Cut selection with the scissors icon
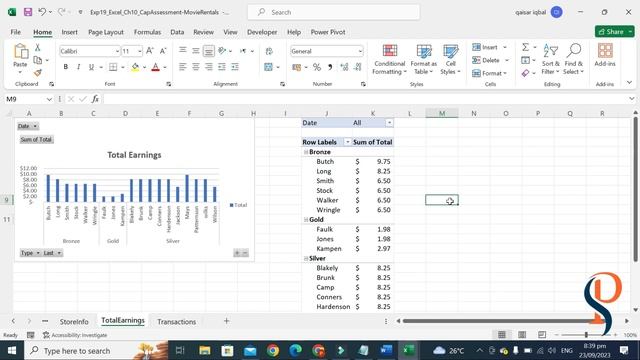This screenshot has height=360, width=640. 38,47
